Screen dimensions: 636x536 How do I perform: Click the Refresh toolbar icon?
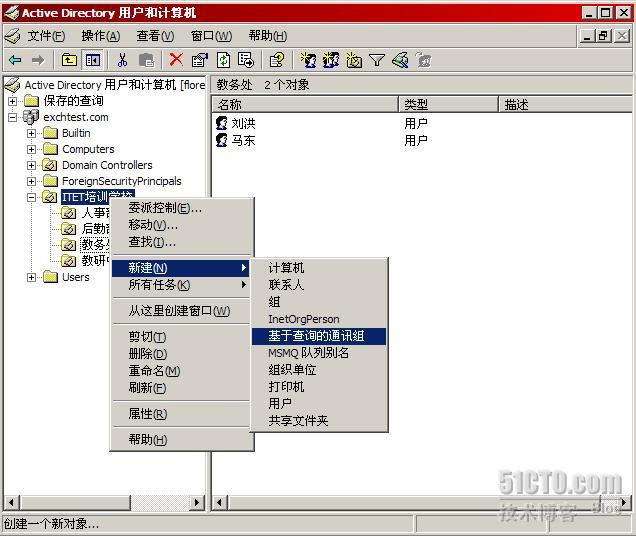(x=223, y=60)
